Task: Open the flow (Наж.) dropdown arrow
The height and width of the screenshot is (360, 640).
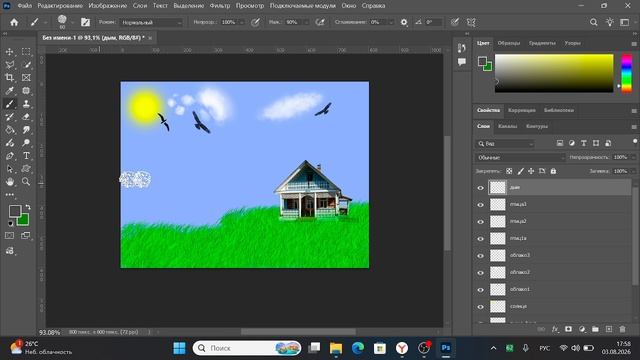Action: click(x=306, y=22)
